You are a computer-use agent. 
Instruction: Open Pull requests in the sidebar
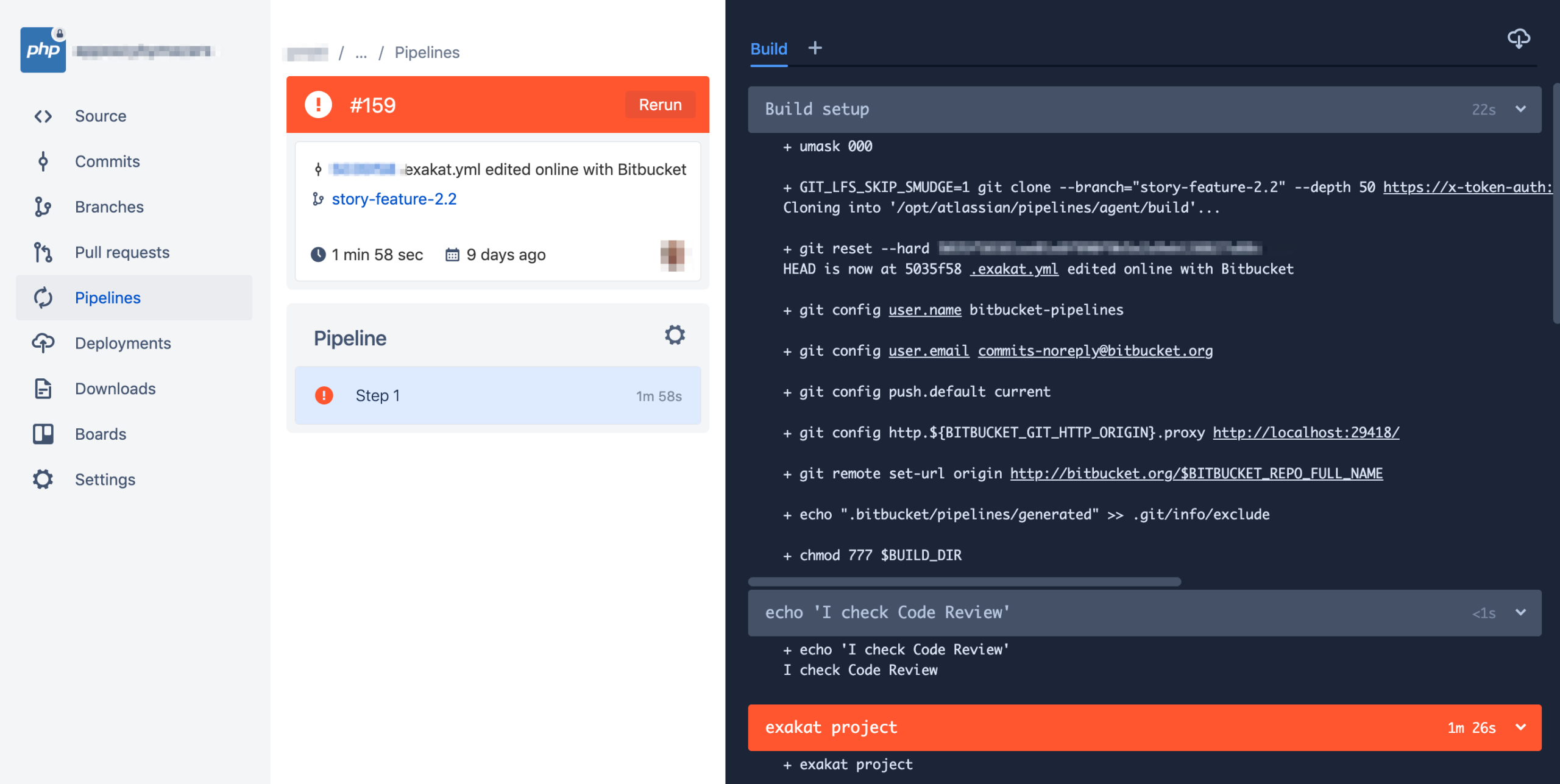pyautogui.click(x=134, y=252)
